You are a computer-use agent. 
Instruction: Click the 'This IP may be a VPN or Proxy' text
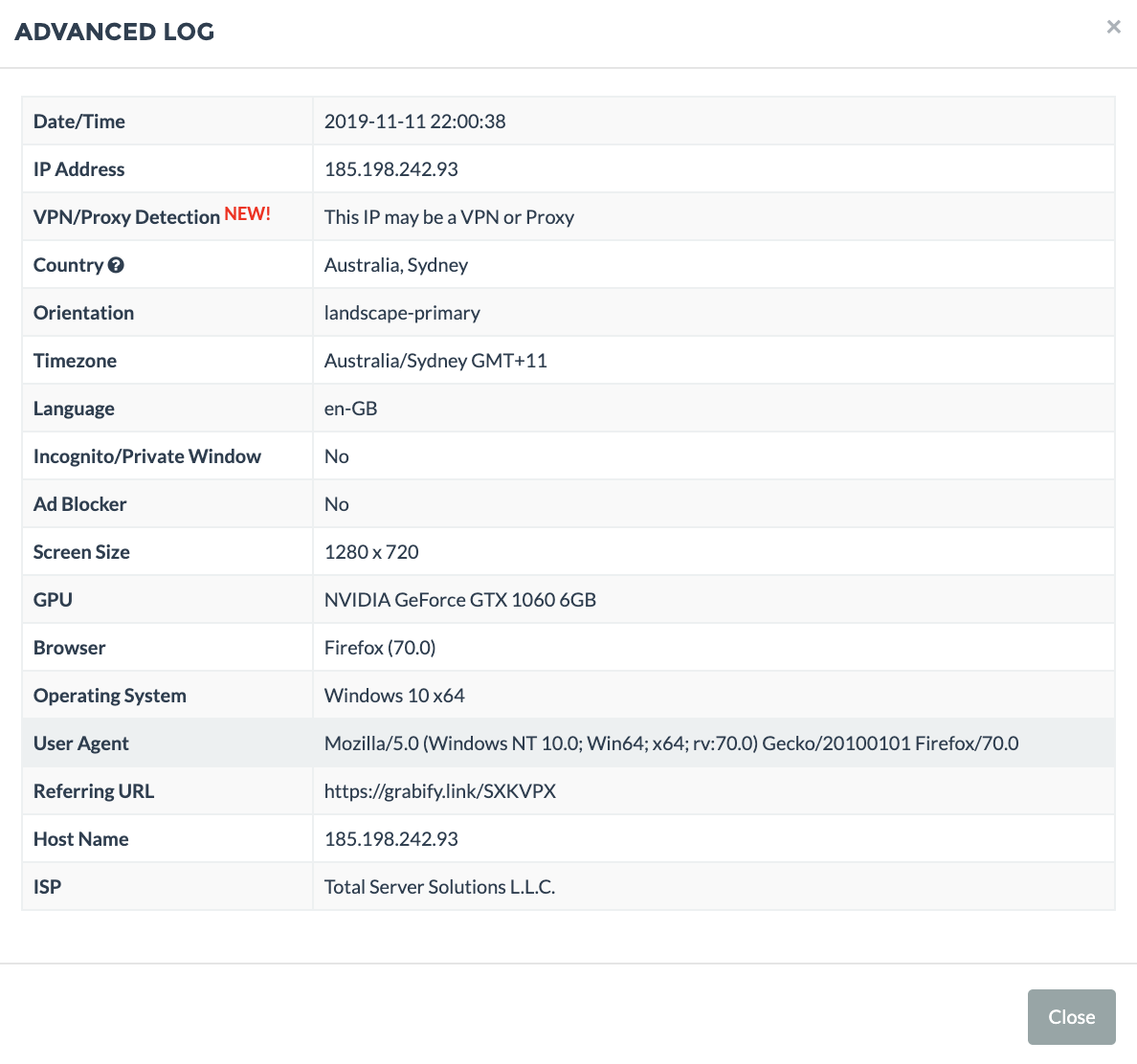[449, 217]
